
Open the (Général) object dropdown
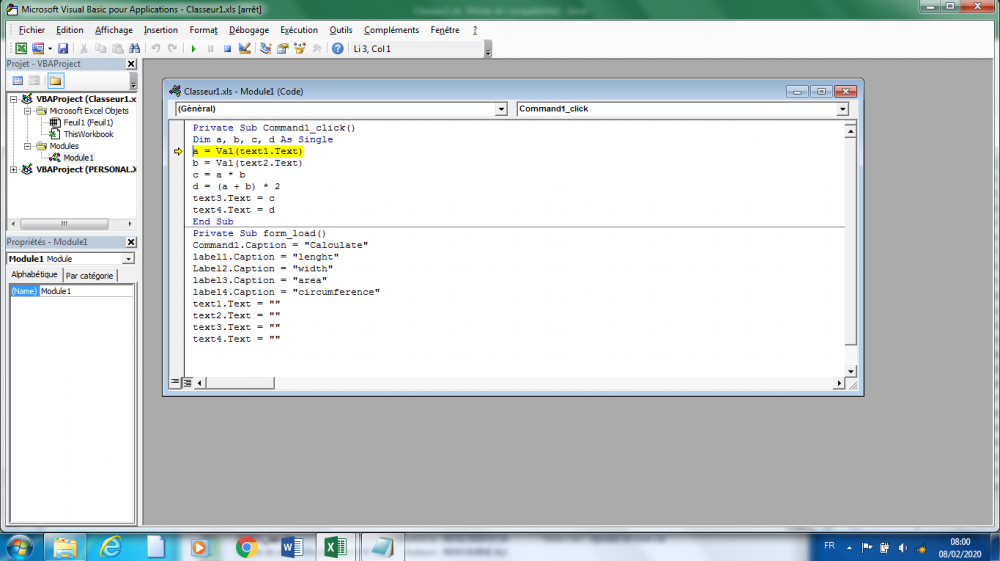point(501,109)
